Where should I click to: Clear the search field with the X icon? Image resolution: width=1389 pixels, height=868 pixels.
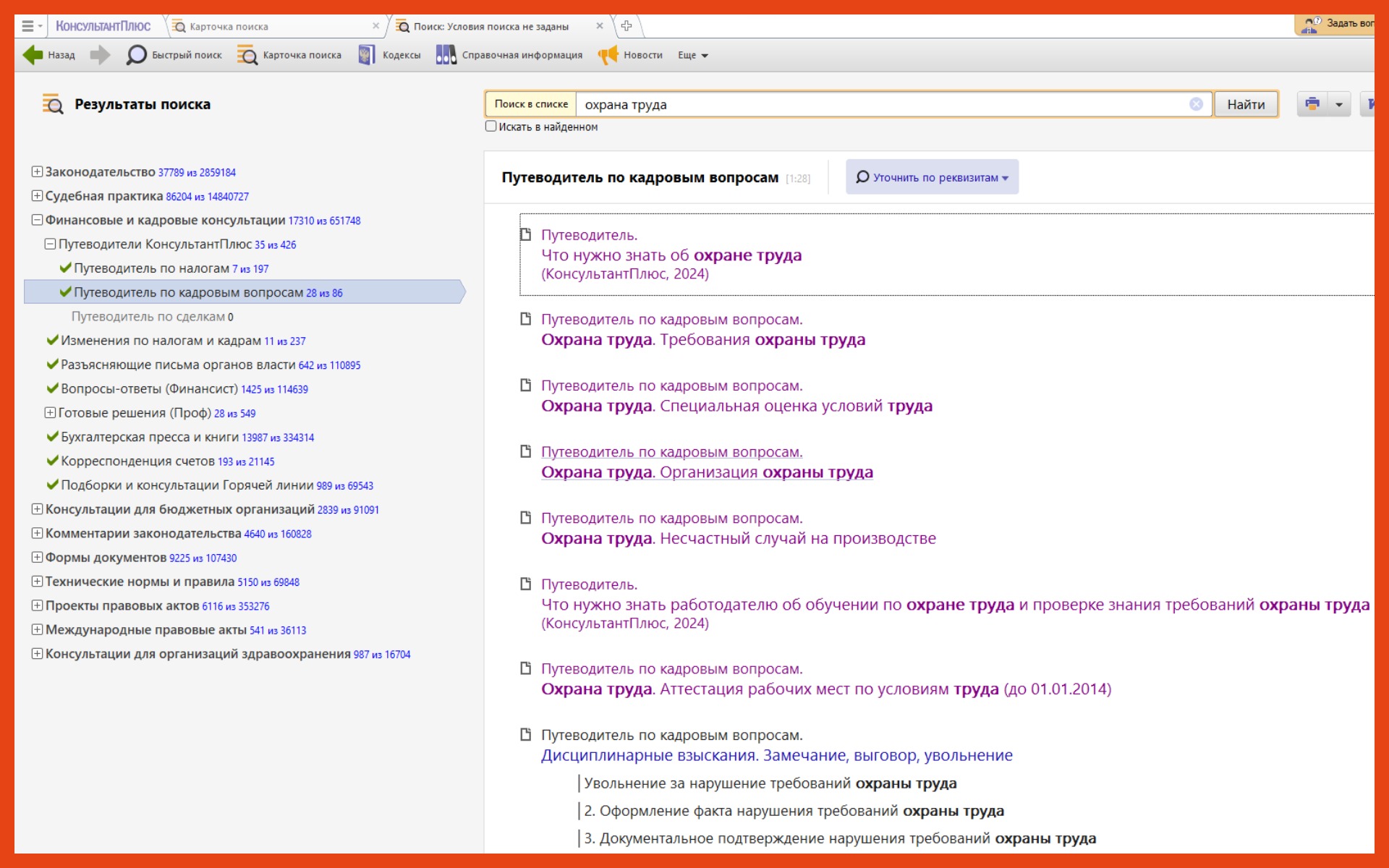click(1196, 104)
